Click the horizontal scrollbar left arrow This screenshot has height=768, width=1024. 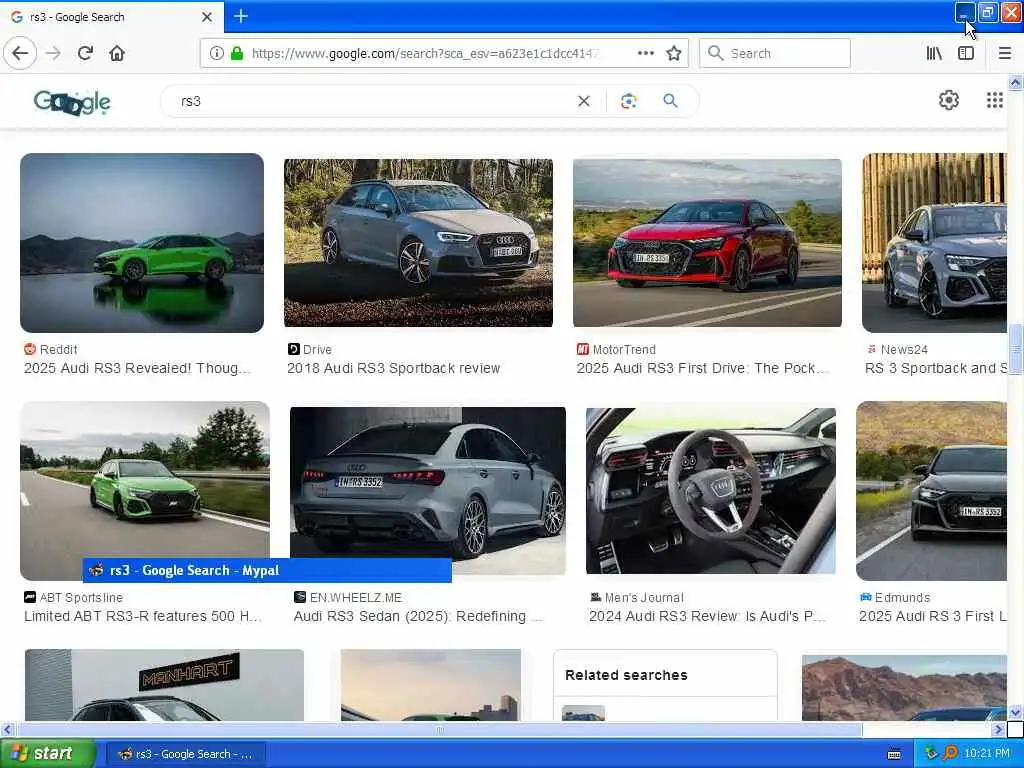point(7,729)
